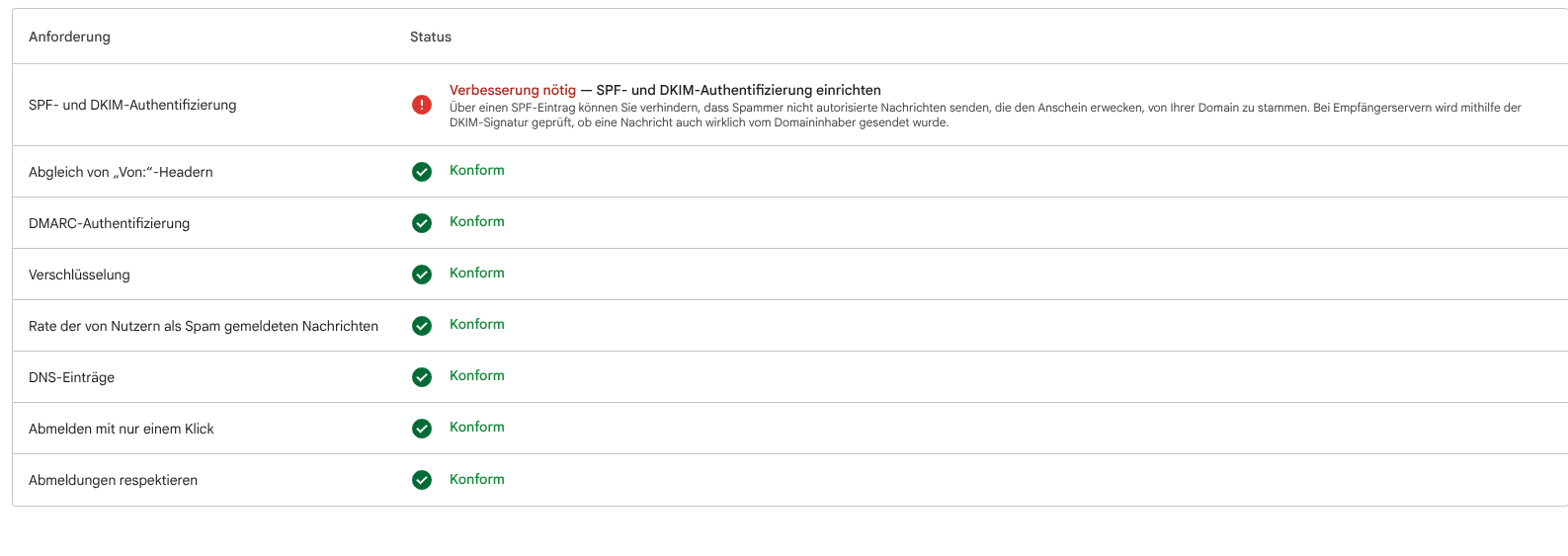Image resolution: width=1568 pixels, height=556 pixels.
Task: Click the "Anforderung" column header
Action: tap(69, 37)
